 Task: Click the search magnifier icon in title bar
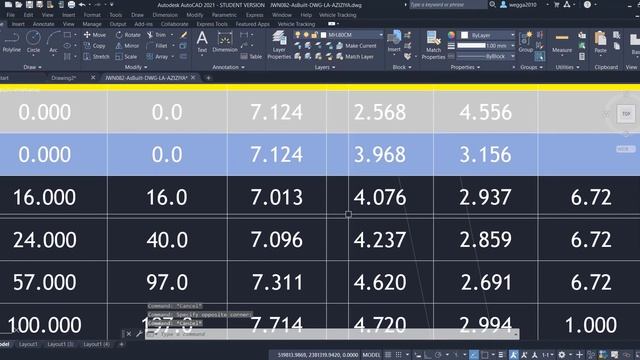pyautogui.click(x=493, y=4)
